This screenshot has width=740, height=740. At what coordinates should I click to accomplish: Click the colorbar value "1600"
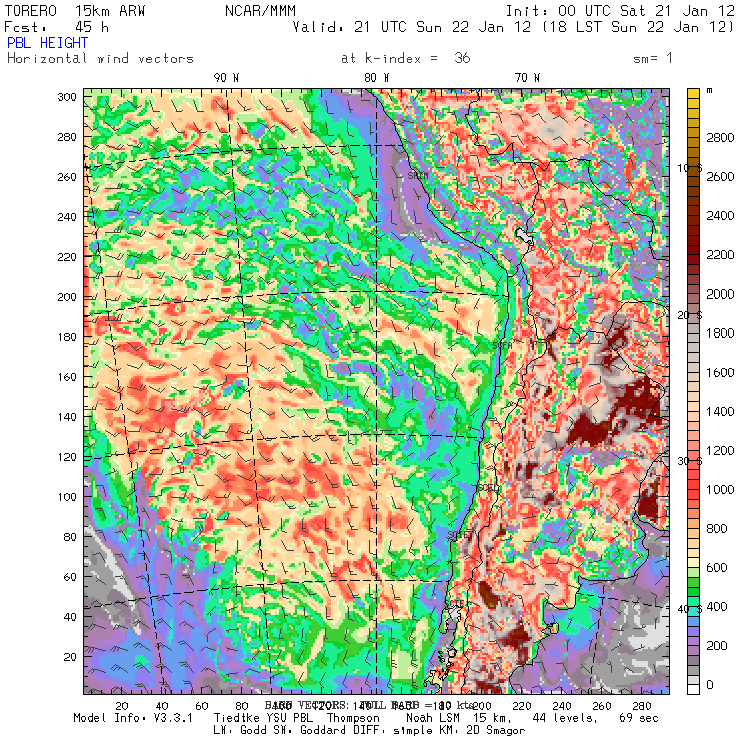click(720, 373)
